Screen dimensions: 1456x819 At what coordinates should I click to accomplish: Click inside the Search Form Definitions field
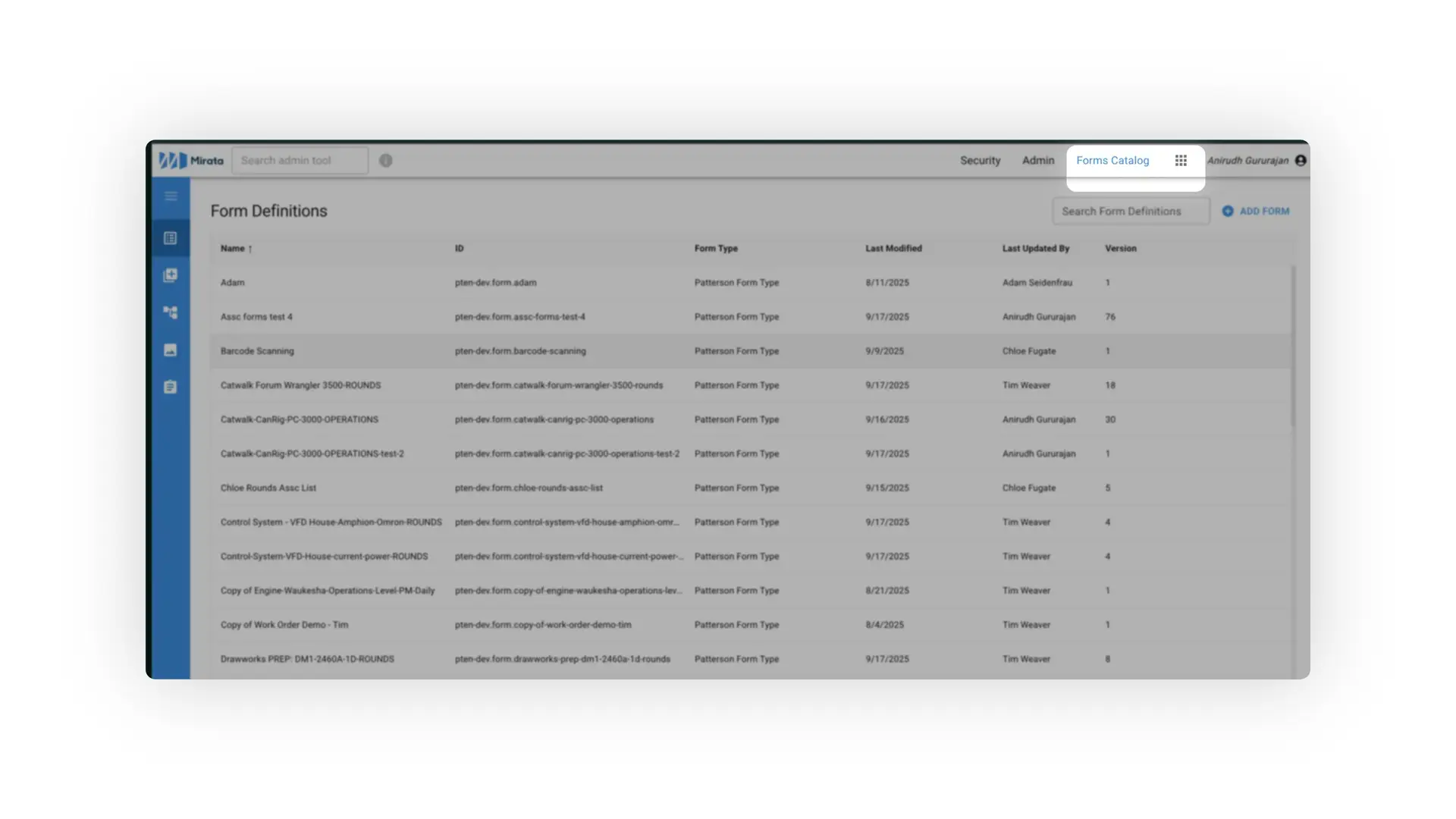click(1129, 211)
